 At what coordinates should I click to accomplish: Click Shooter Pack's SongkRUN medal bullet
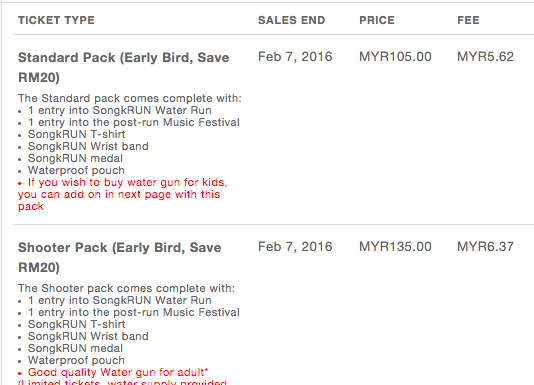75,348
